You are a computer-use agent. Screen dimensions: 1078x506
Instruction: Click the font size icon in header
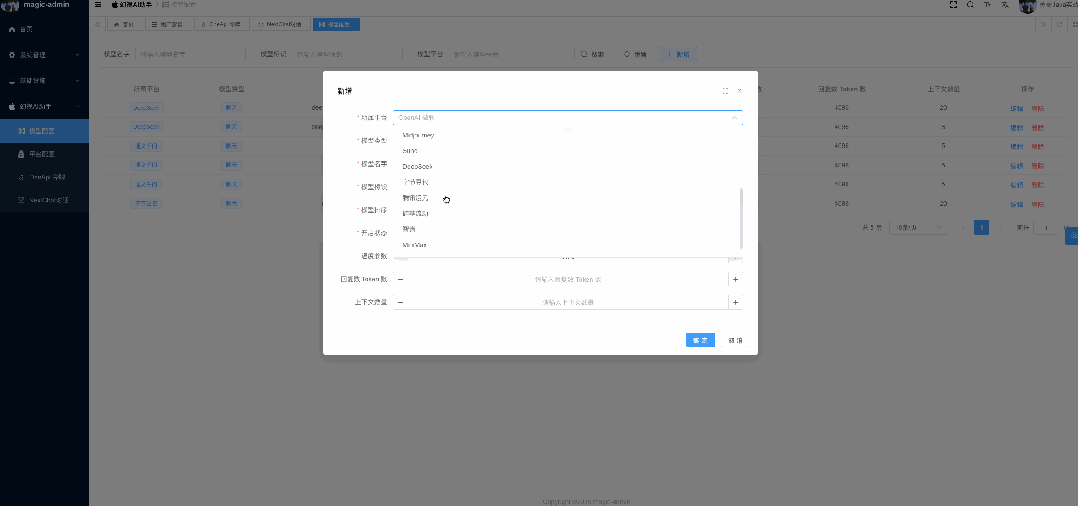pos(987,4)
